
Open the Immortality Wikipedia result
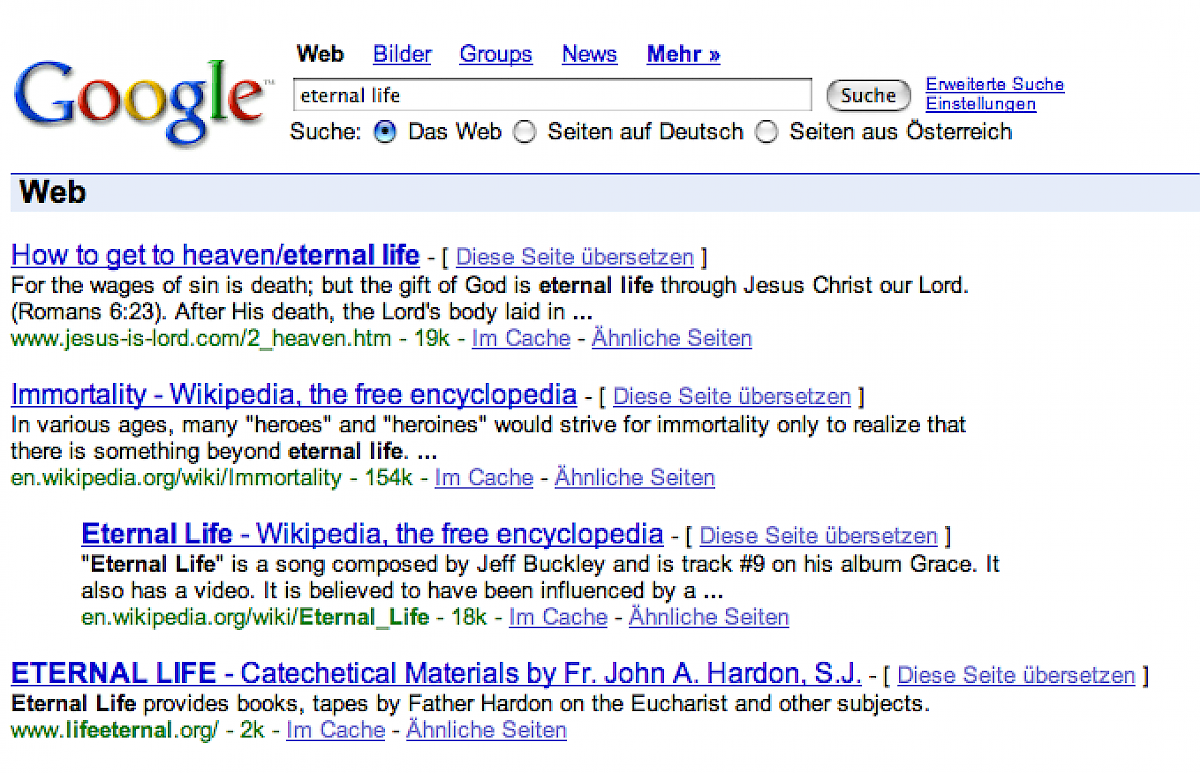coord(293,395)
